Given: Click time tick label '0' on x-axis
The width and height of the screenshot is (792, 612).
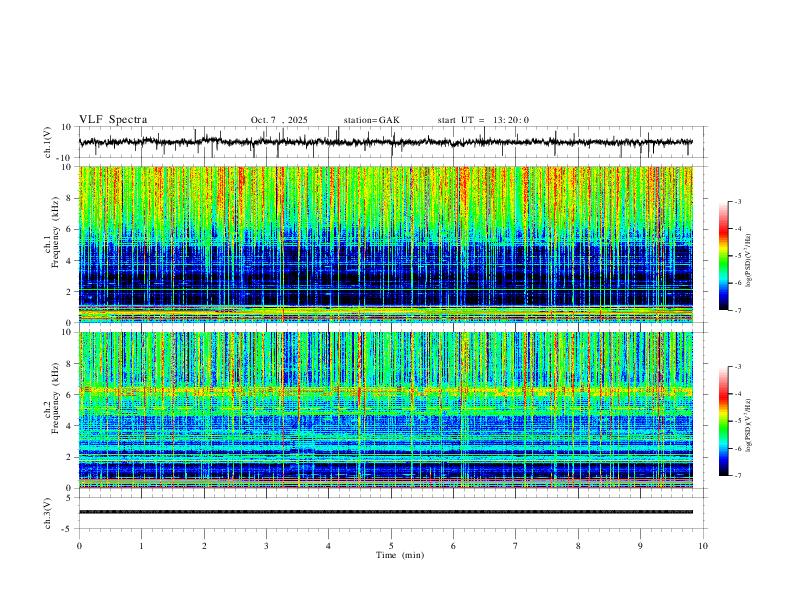Looking at the screenshot, I should point(79,546).
